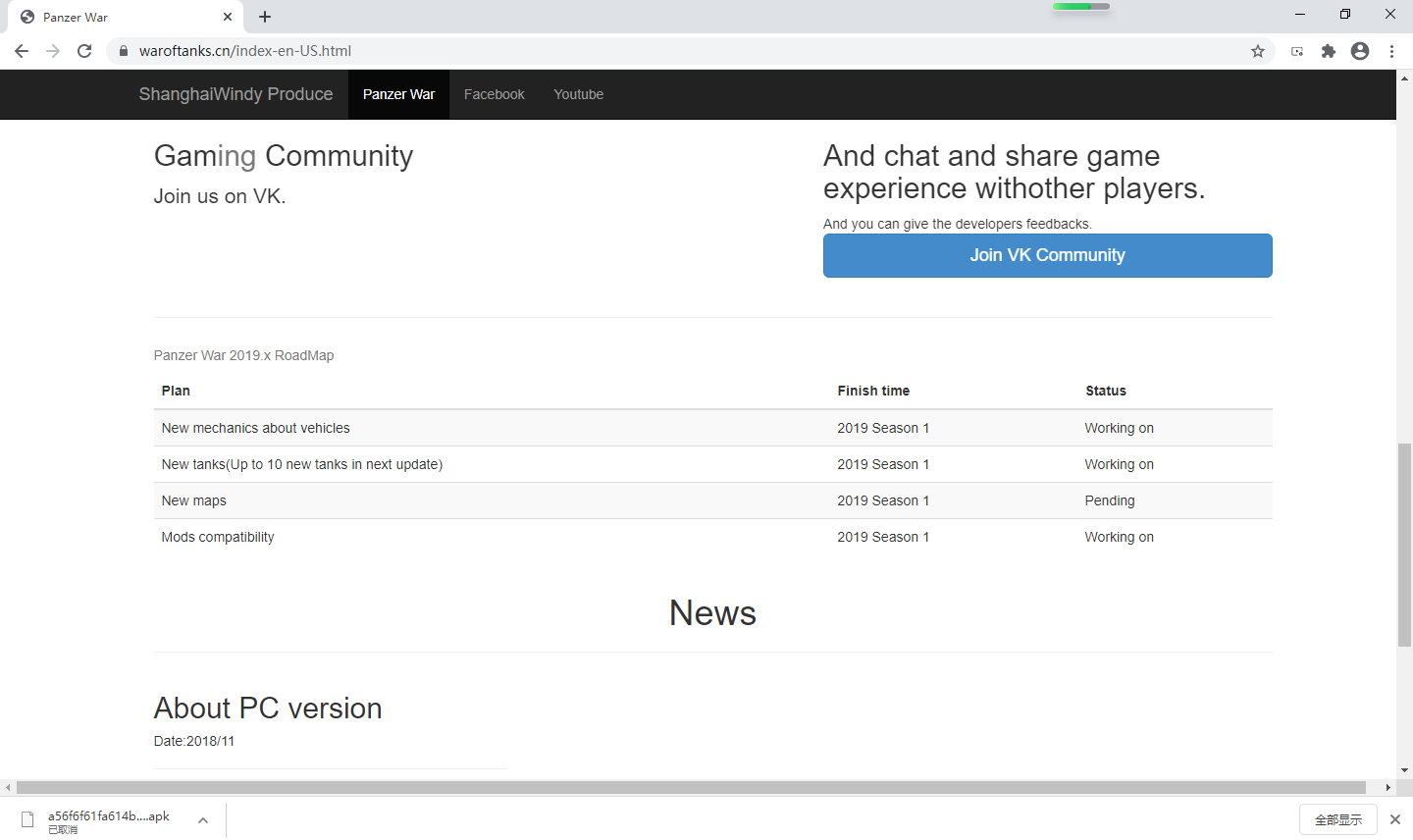The height and width of the screenshot is (840, 1413).
Task: Click '2019 Season 1' in New maps row
Action: [x=883, y=500]
